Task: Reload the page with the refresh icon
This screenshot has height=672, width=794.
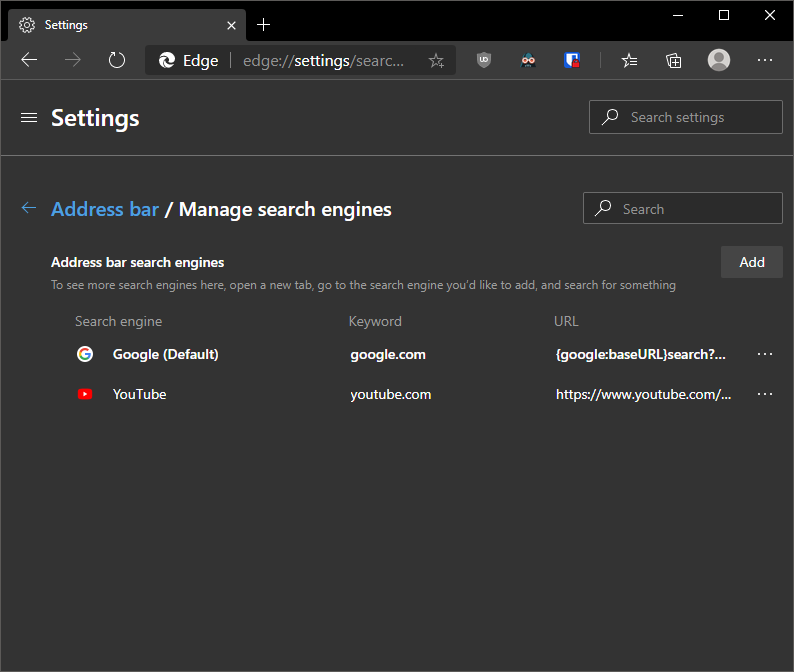Action: coord(117,60)
